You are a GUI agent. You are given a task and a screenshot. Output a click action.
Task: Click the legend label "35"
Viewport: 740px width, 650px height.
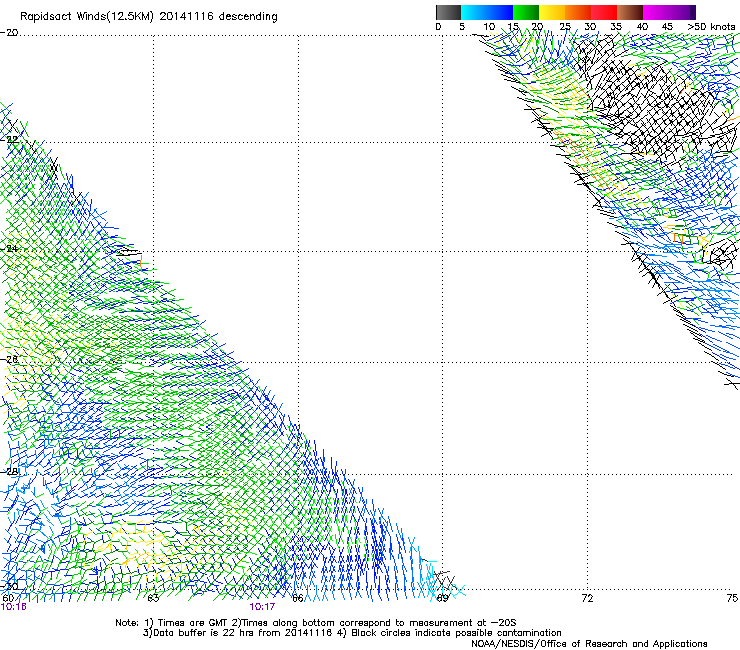616,26
